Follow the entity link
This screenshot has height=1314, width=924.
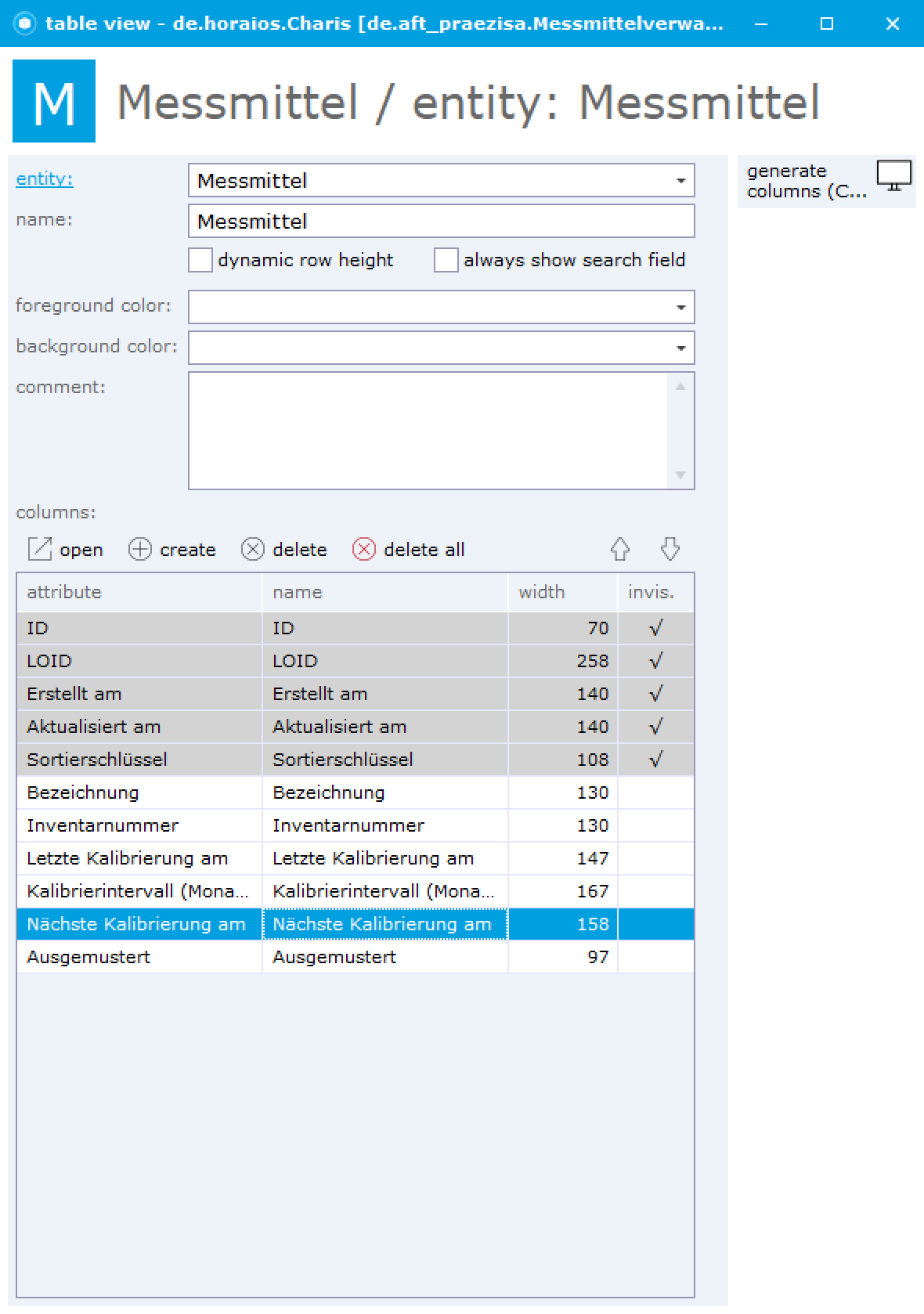[x=45, y=179]
